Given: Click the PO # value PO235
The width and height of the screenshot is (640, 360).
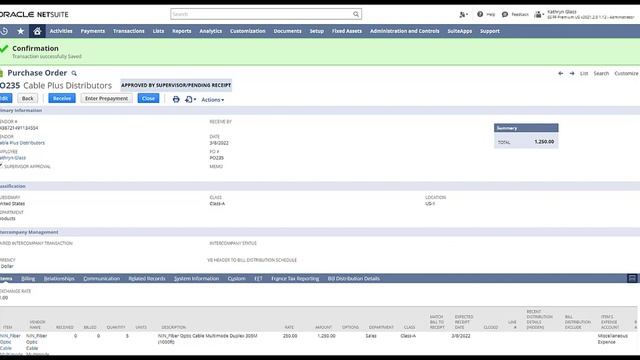Looking at the screenshot, I should [x=217, y=158].
